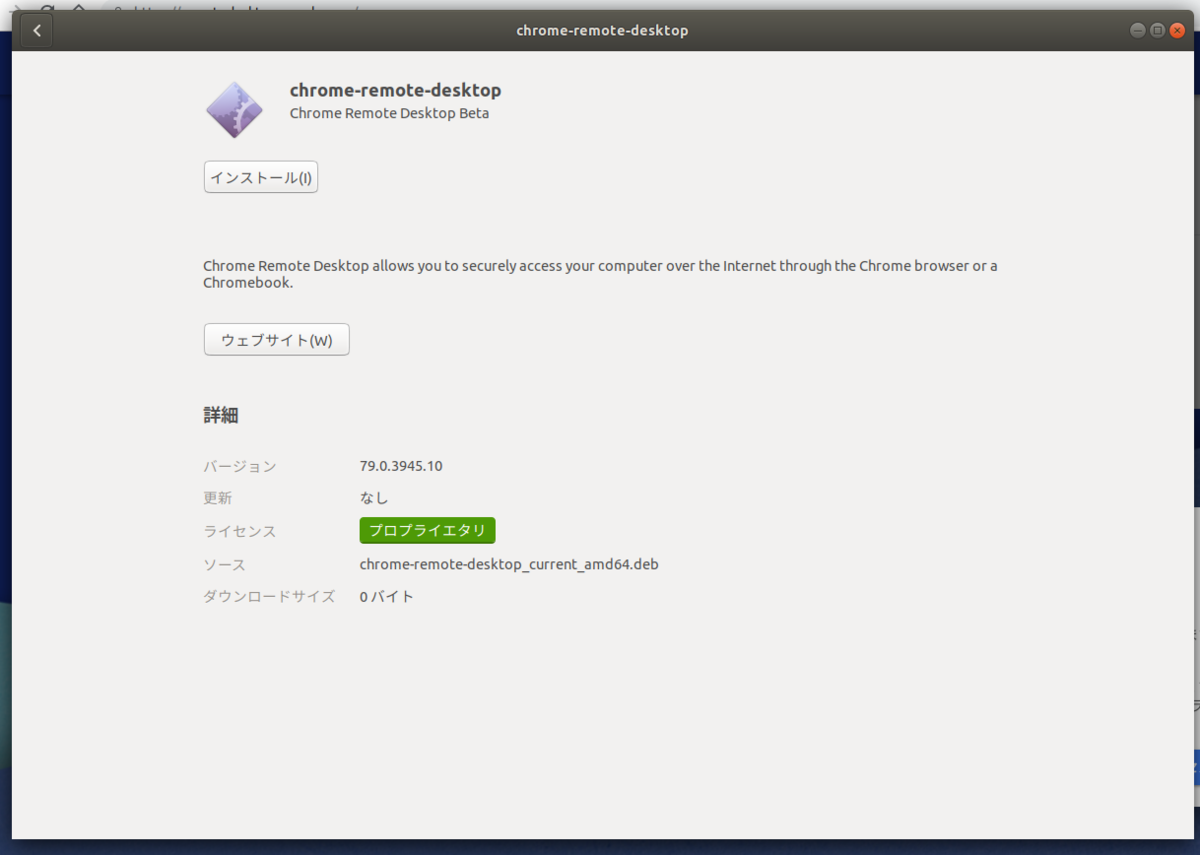Image resolution: width=1200 pixels, height=855 pixels.
Task: Open the ウェブサイト(W) website button
Action: (277, 340)
